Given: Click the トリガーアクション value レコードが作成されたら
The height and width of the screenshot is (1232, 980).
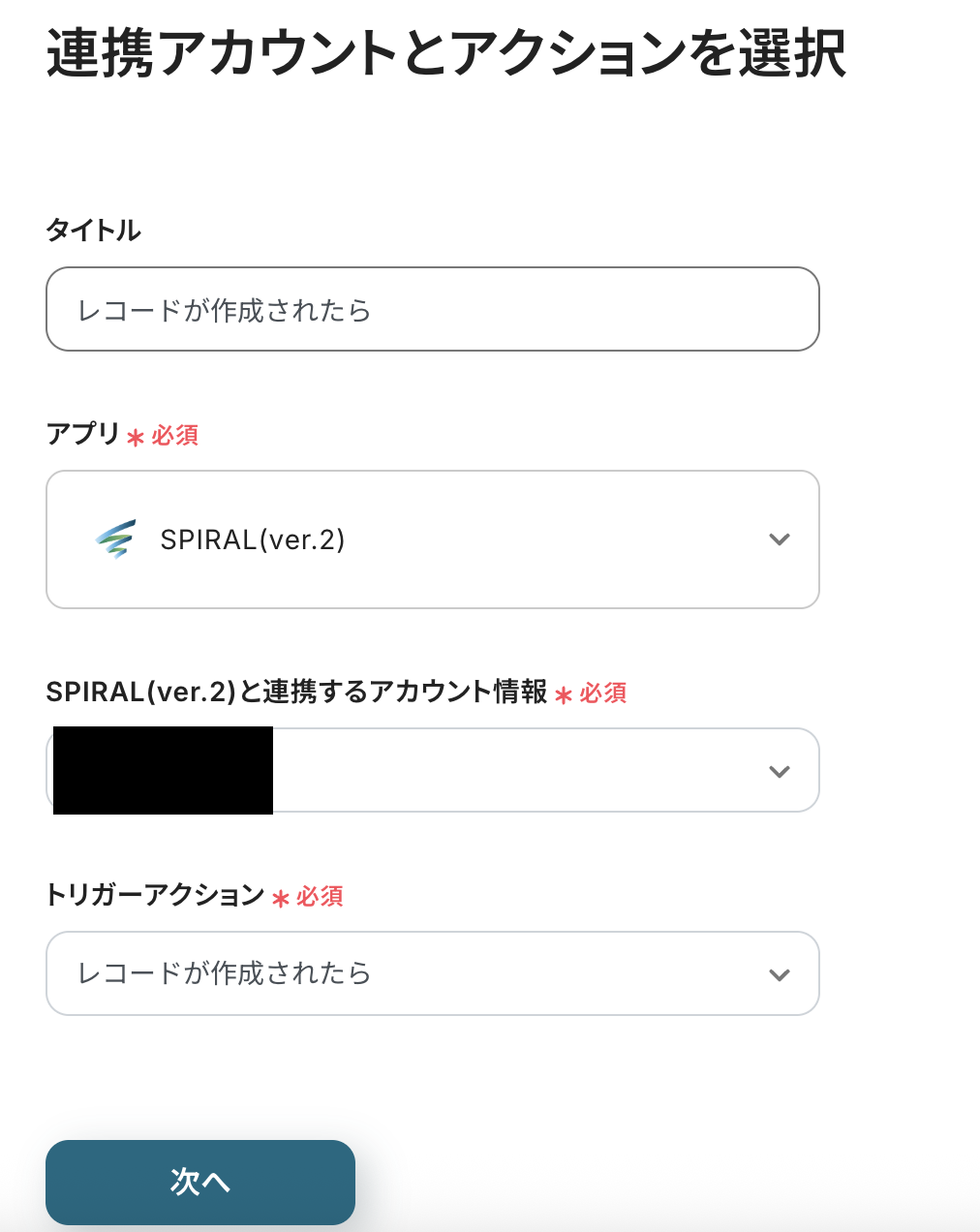Looking at the screenshot, I should pyautogui.click(x=225, y=973).
